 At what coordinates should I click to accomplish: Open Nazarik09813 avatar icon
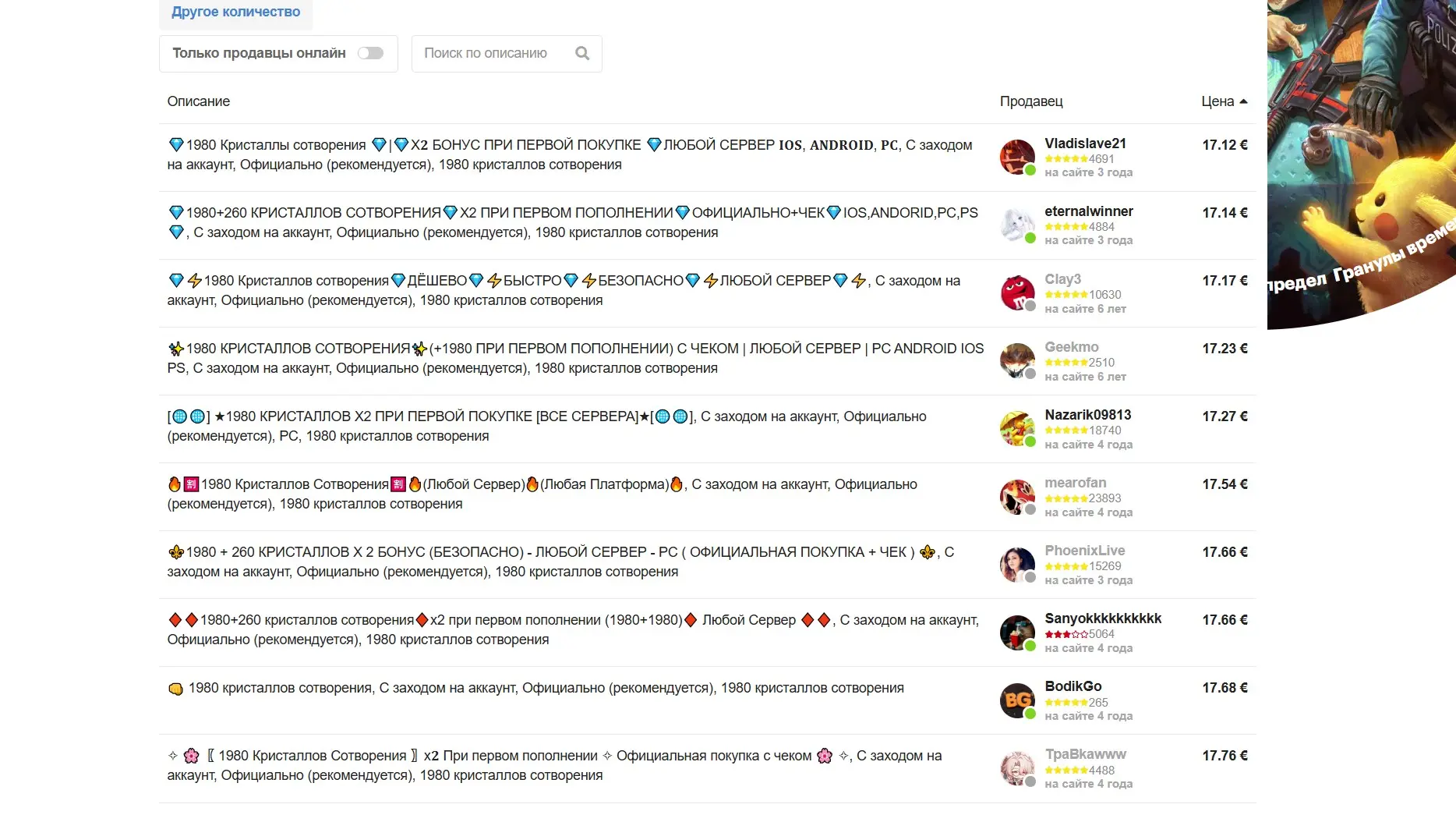pyautogui.click(x=1017, y=428)
